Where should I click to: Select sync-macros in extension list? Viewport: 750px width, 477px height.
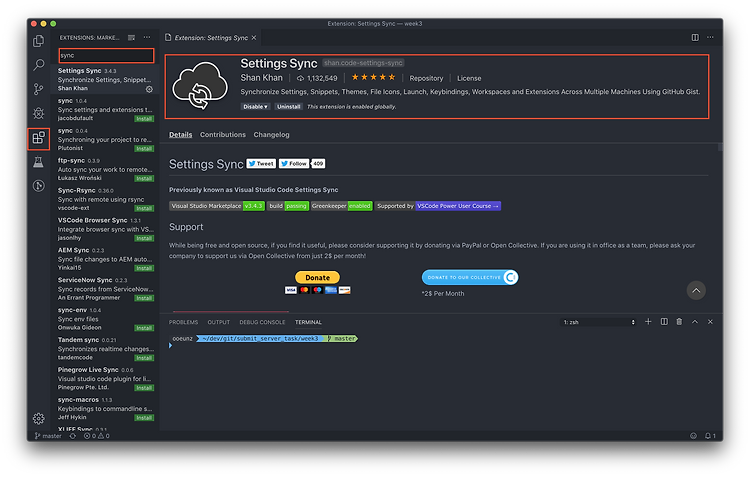105,408
